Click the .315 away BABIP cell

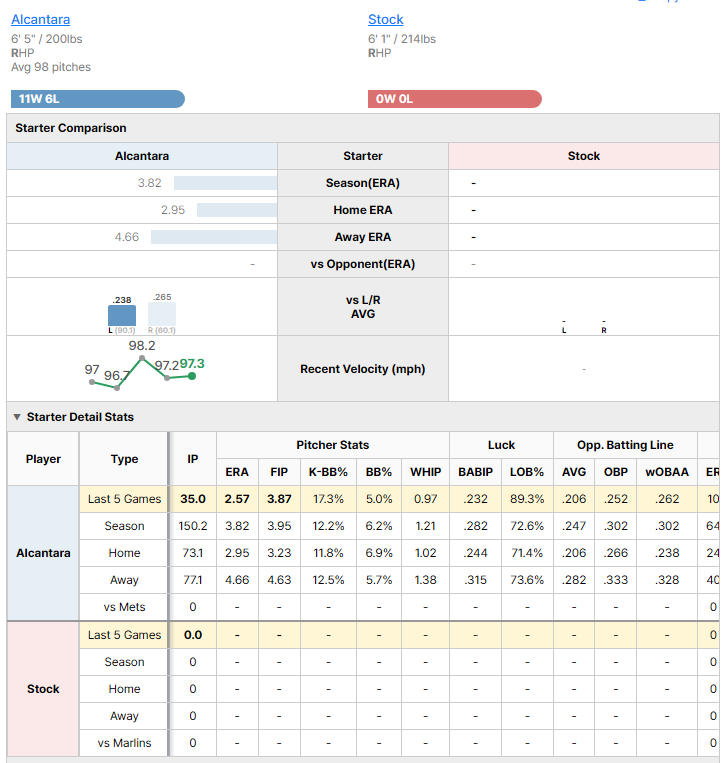click(x=475, y=580)
